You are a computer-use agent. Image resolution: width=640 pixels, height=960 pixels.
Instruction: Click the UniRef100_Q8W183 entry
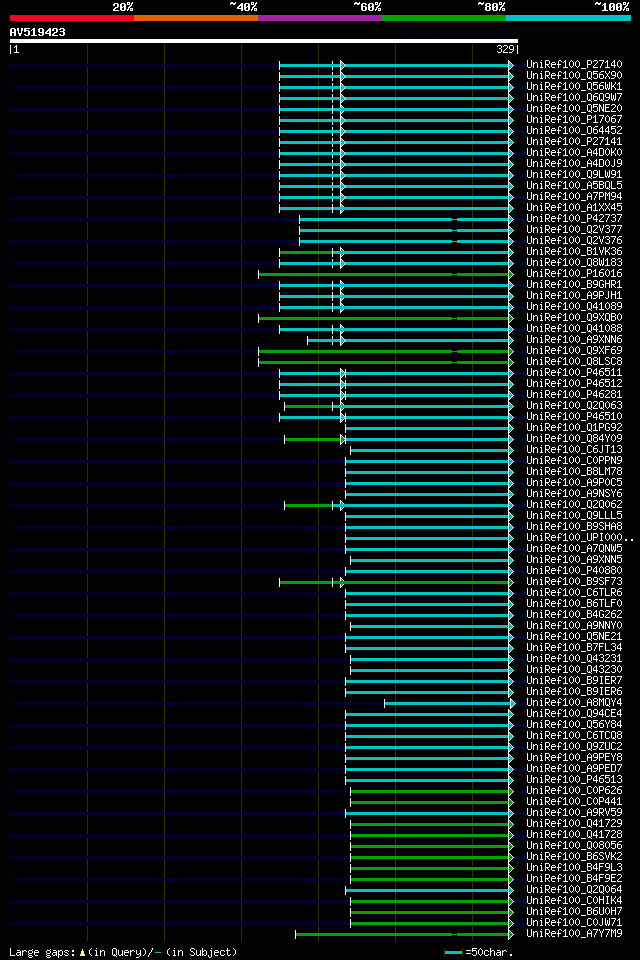coord(574,263)
